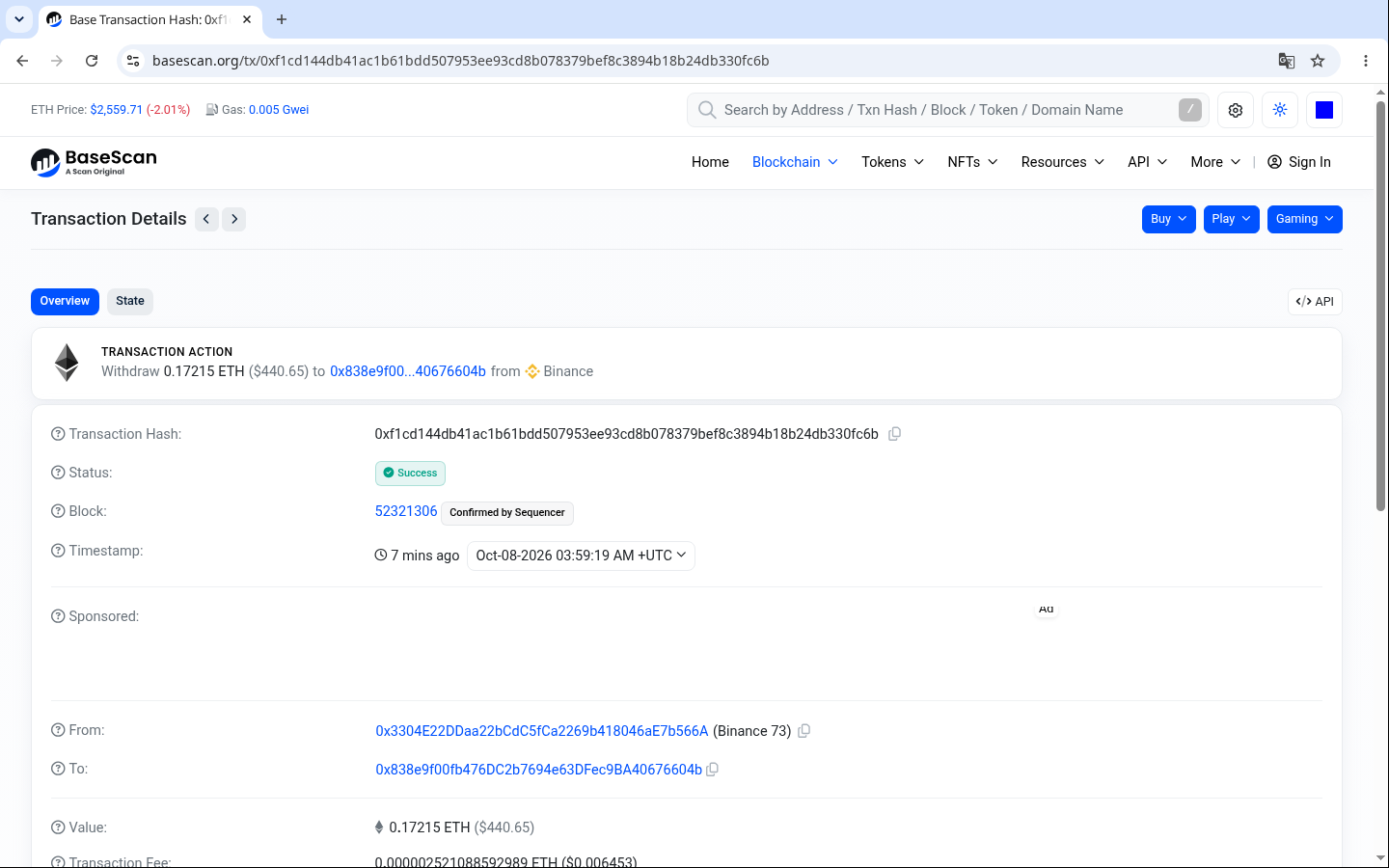The width and height of the screenshot is (1389, 868).
Task: Go to Home in navbar
Action: point(710,162)
